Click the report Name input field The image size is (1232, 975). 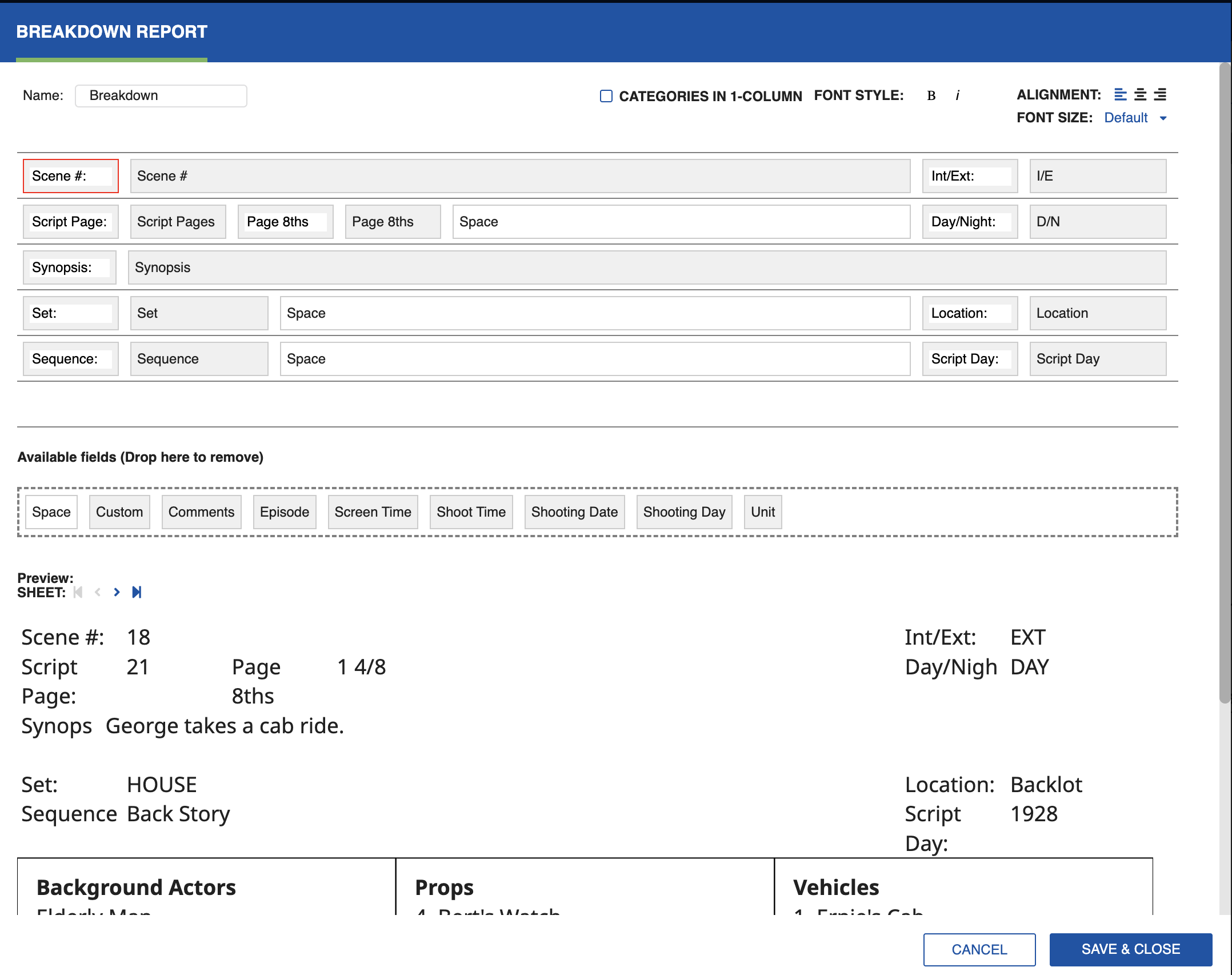[x=161, y=95]
